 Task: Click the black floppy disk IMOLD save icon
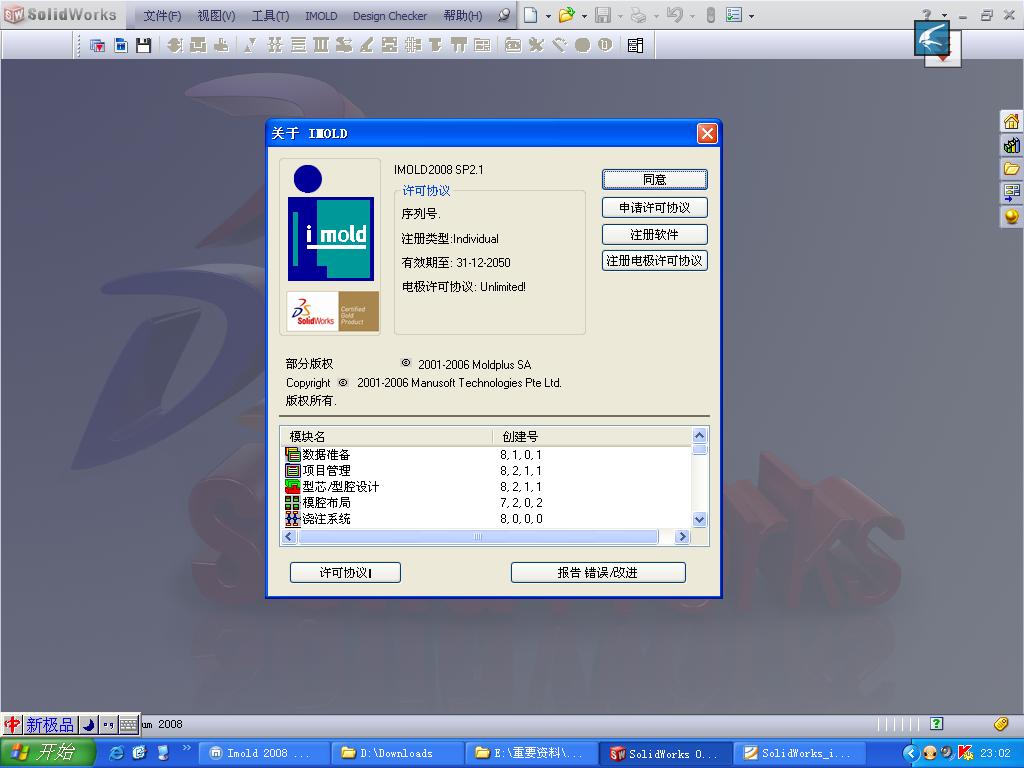point(144,45)
